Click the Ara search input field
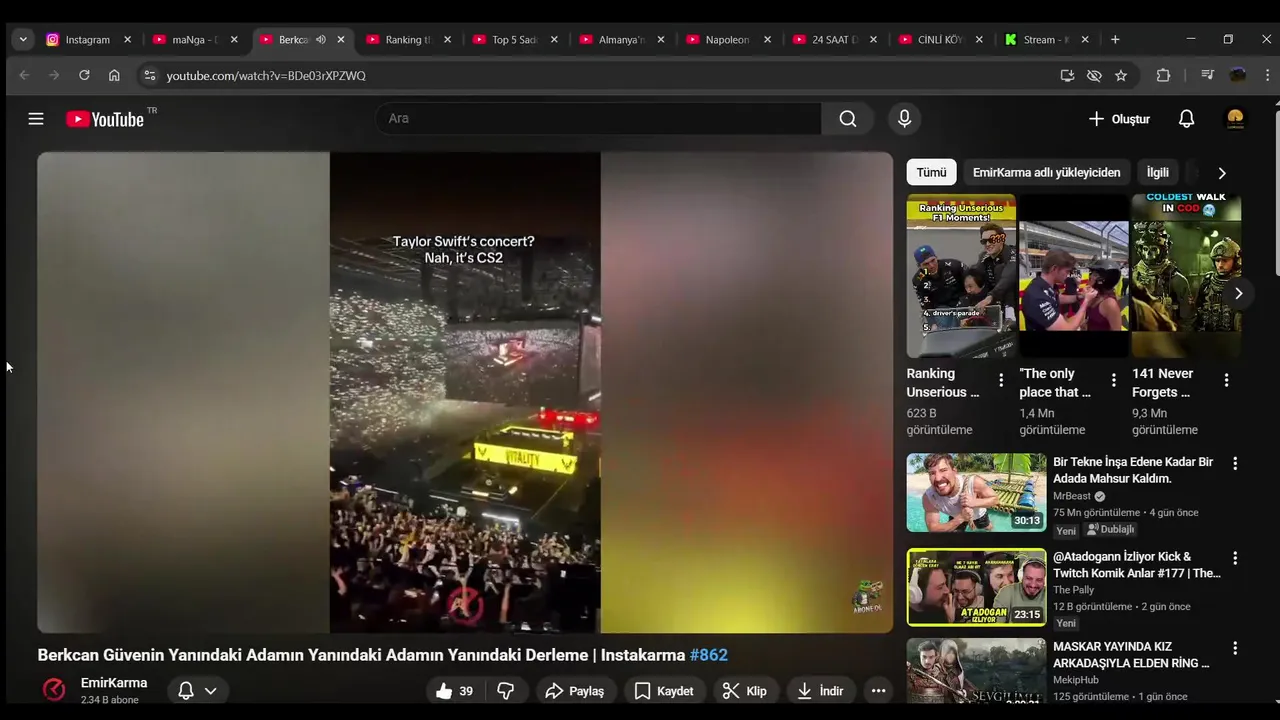The height and width of the screenshot is (720, 1280). pos(599,118)
